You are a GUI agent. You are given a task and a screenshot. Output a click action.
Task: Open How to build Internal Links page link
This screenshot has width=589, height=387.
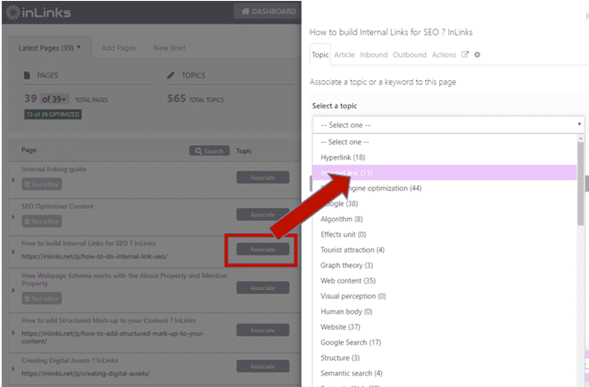[x=88, y=243]
